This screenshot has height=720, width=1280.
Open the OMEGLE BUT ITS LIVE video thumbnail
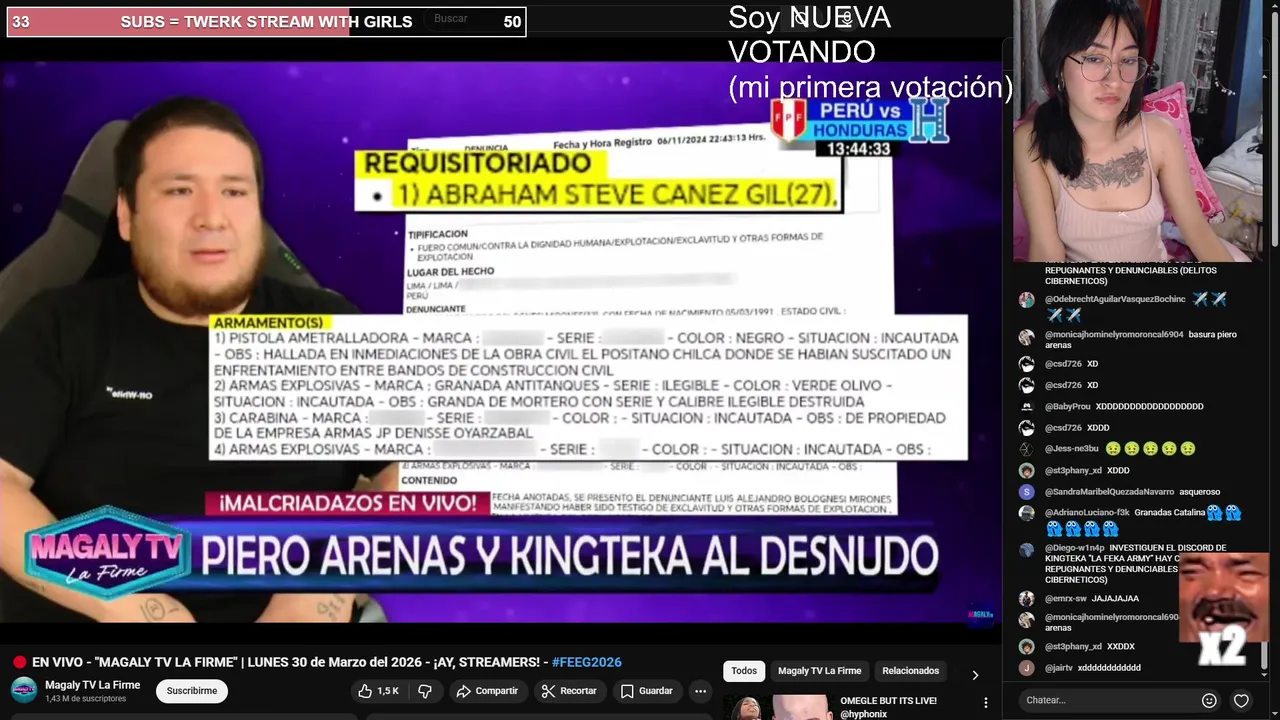point(780,706)
